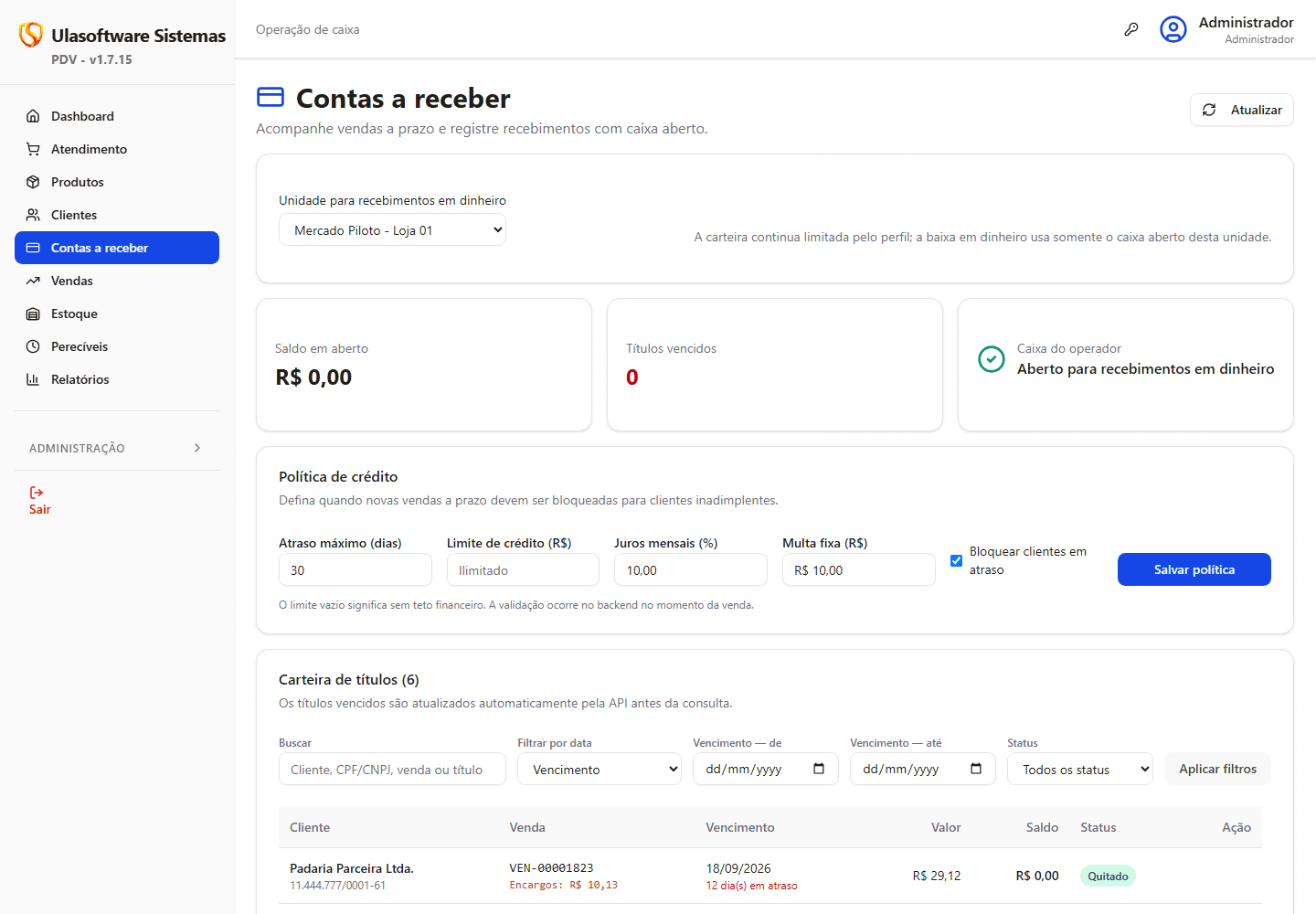Open the Administrador user avatar icon
The width and height of the screenshot is (1316, 914).
[1173, 29]
